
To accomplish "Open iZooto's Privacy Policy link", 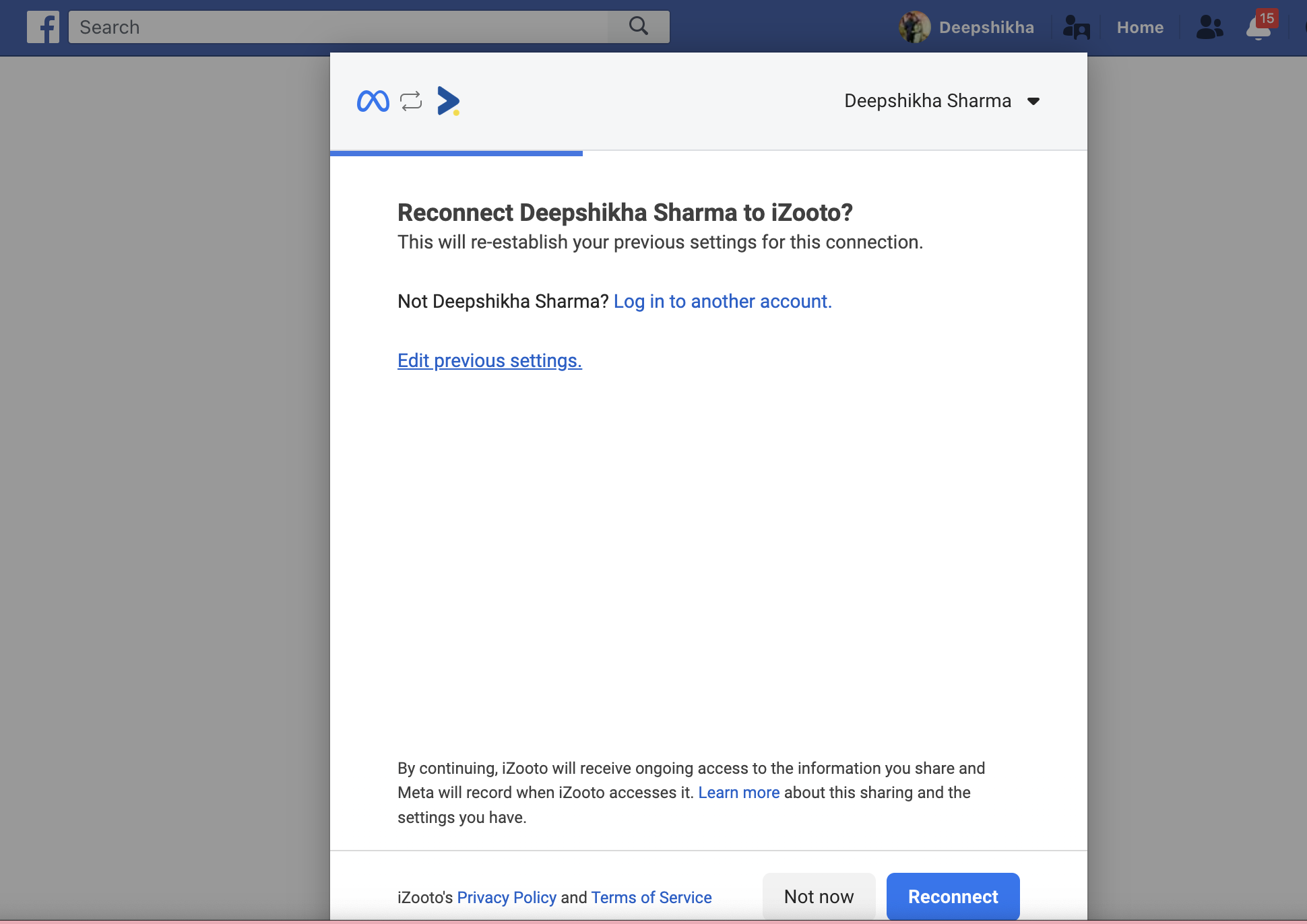I will pos(507,897).
